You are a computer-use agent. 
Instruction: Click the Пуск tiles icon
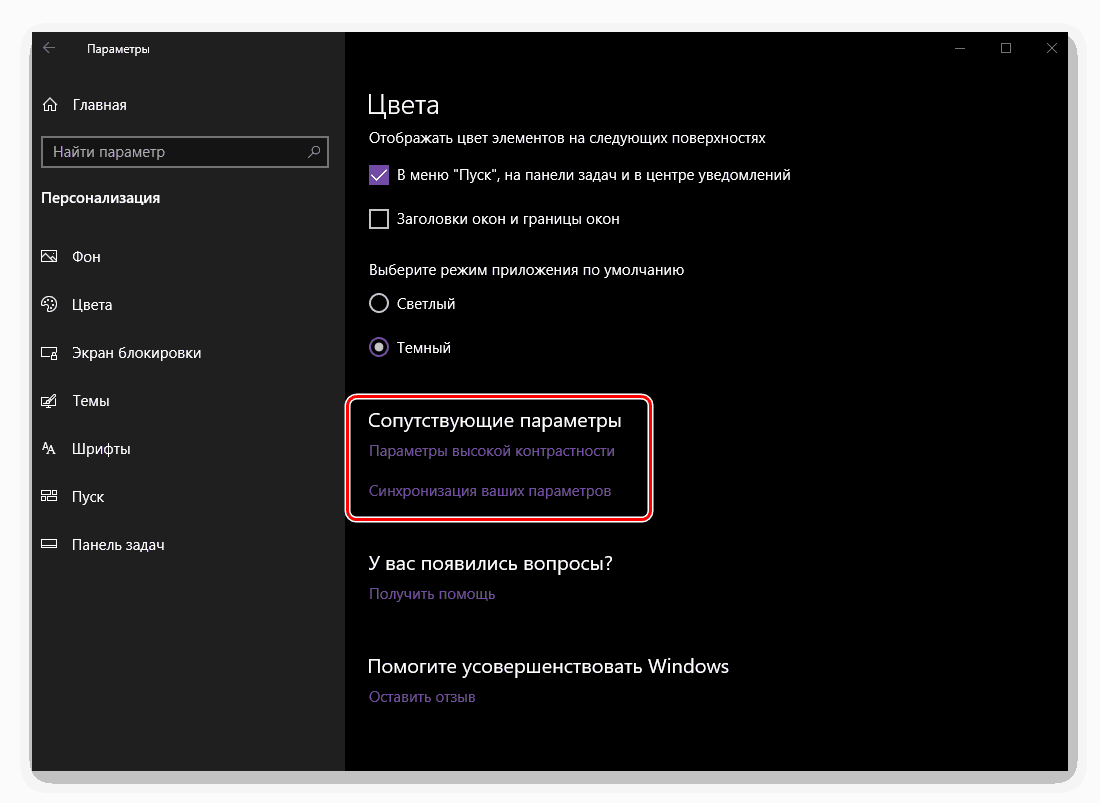(49, 496)
